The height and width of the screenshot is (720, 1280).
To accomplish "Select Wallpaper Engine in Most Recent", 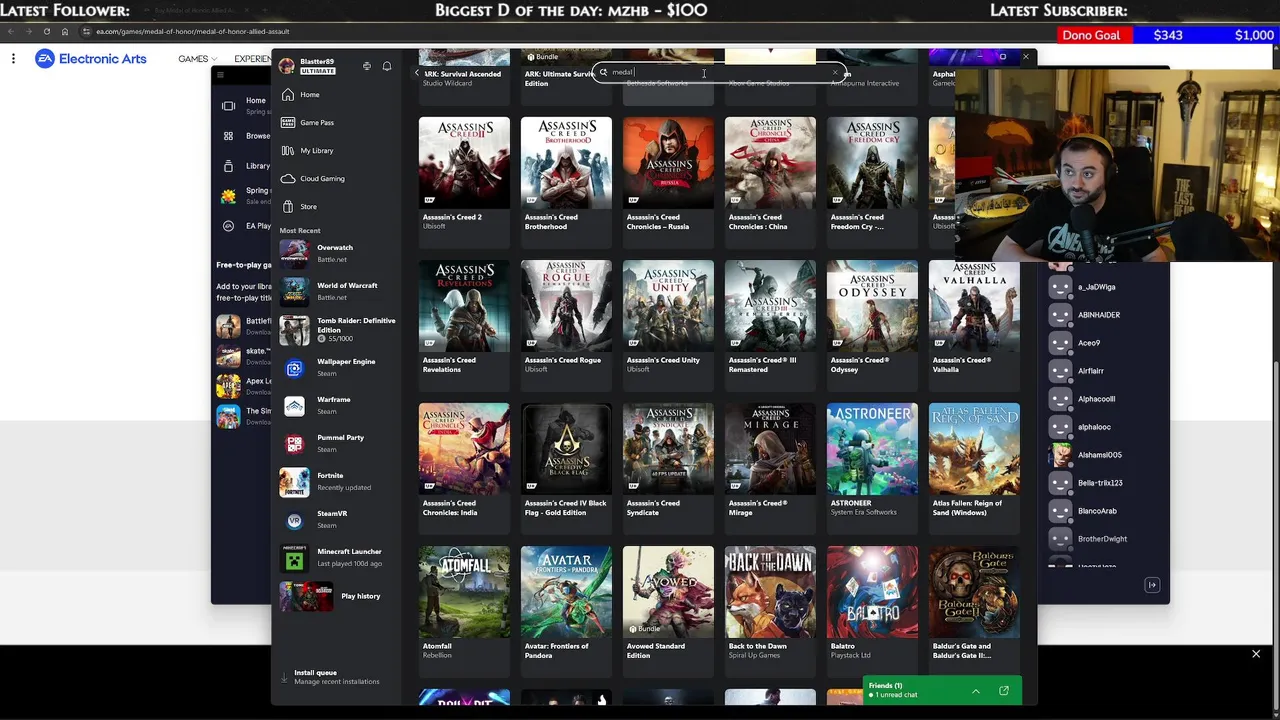I will (x=338, y=367).
